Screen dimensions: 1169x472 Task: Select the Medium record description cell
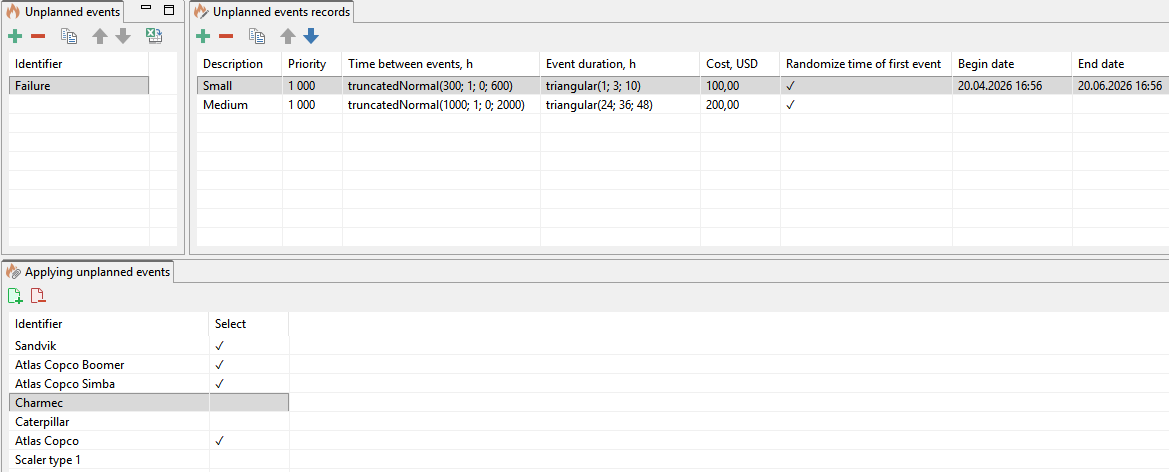tap(240, 105)
